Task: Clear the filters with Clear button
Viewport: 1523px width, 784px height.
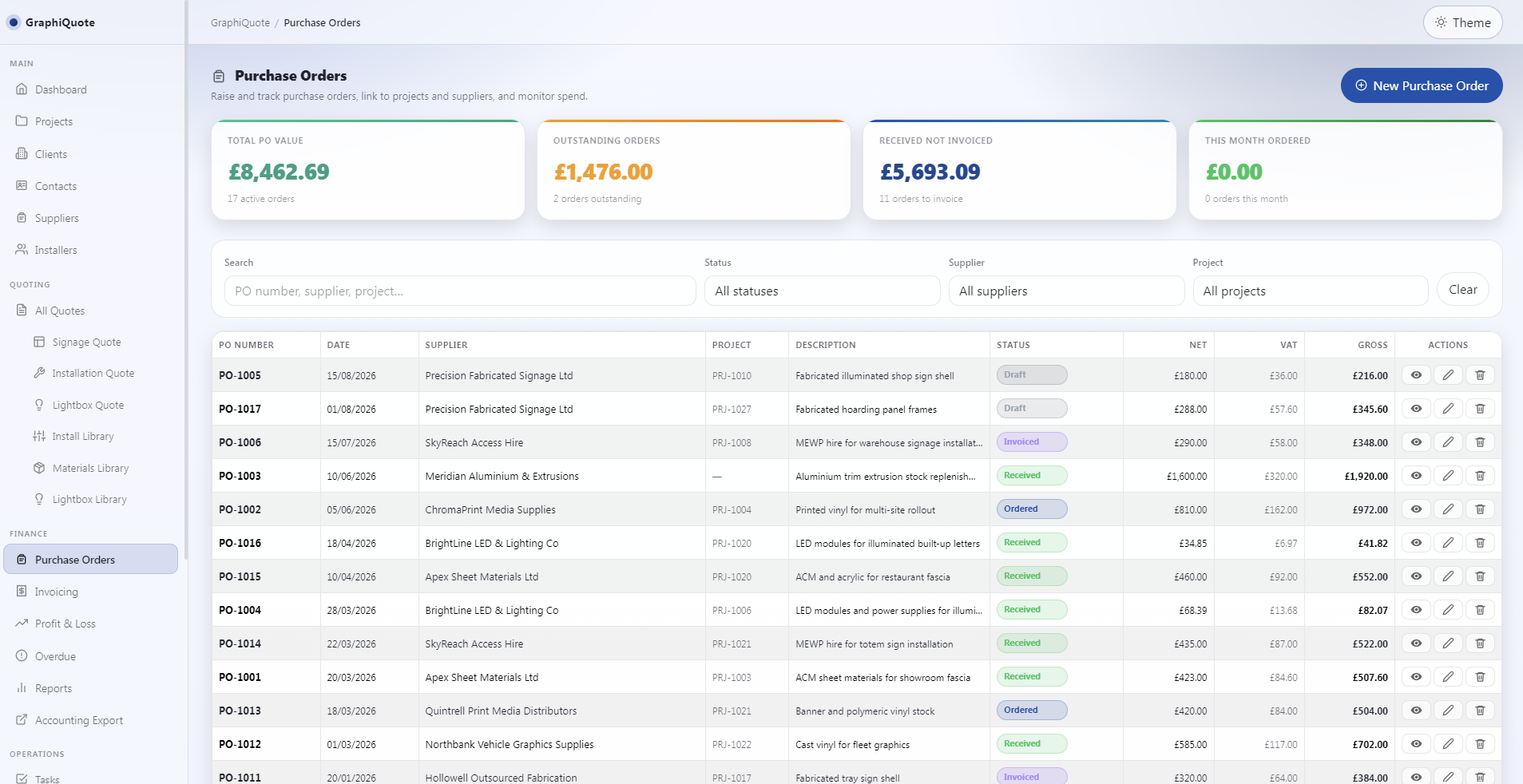Action: 1463,290
